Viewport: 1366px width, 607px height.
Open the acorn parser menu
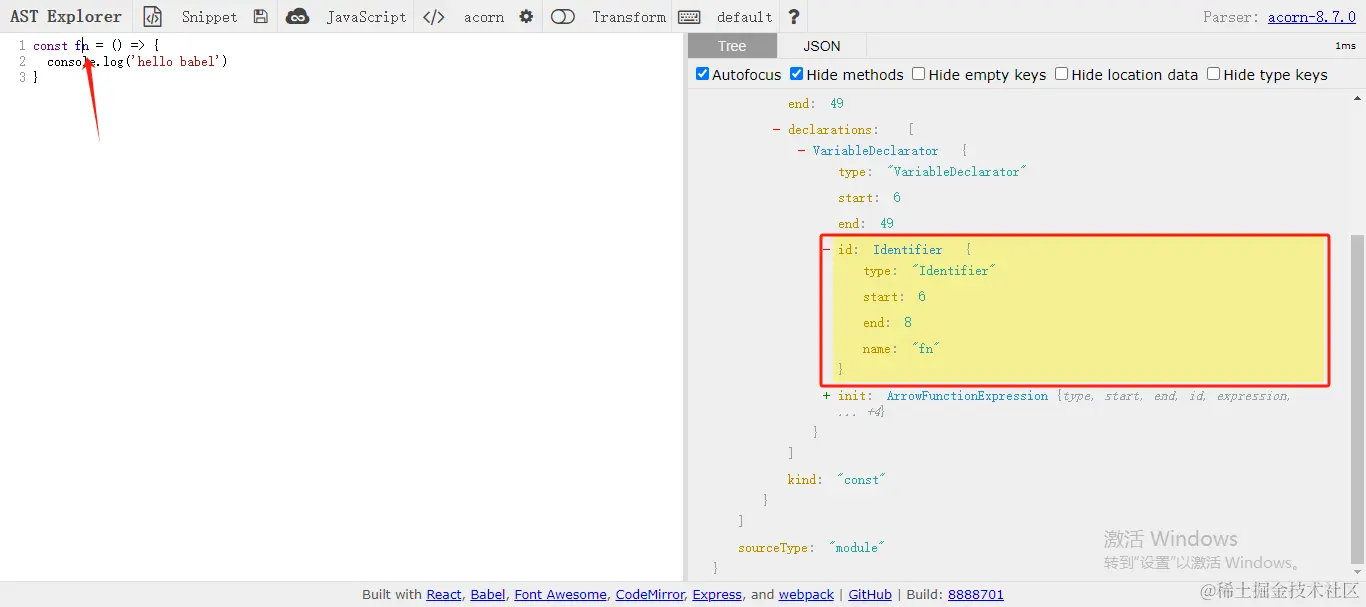484,17
